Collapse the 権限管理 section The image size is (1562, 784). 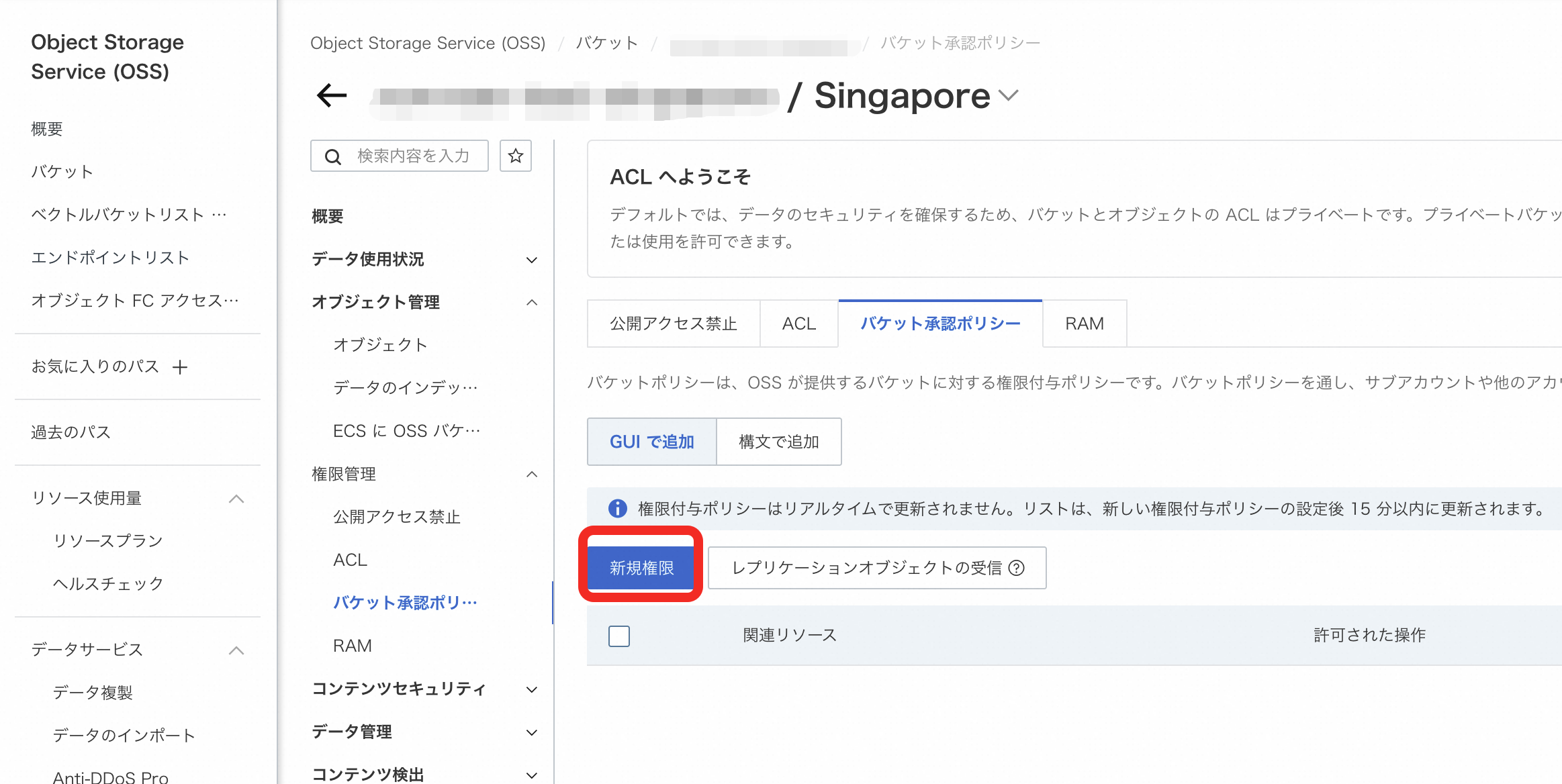click(x=531, y=475)
